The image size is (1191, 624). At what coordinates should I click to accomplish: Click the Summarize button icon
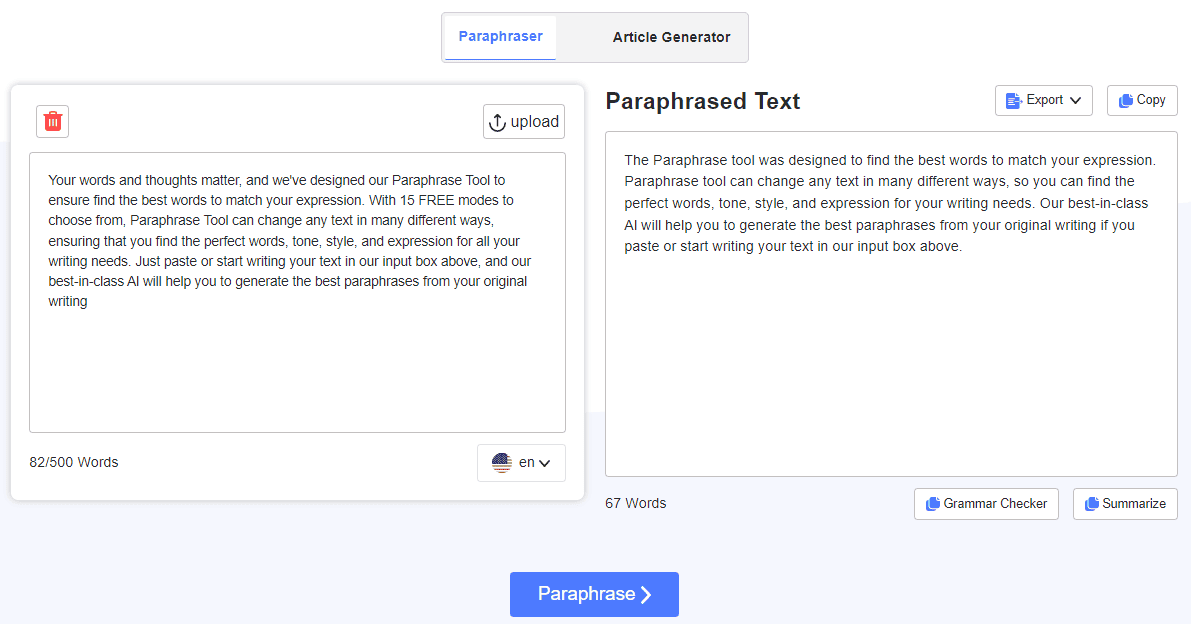click(1092, 504)
